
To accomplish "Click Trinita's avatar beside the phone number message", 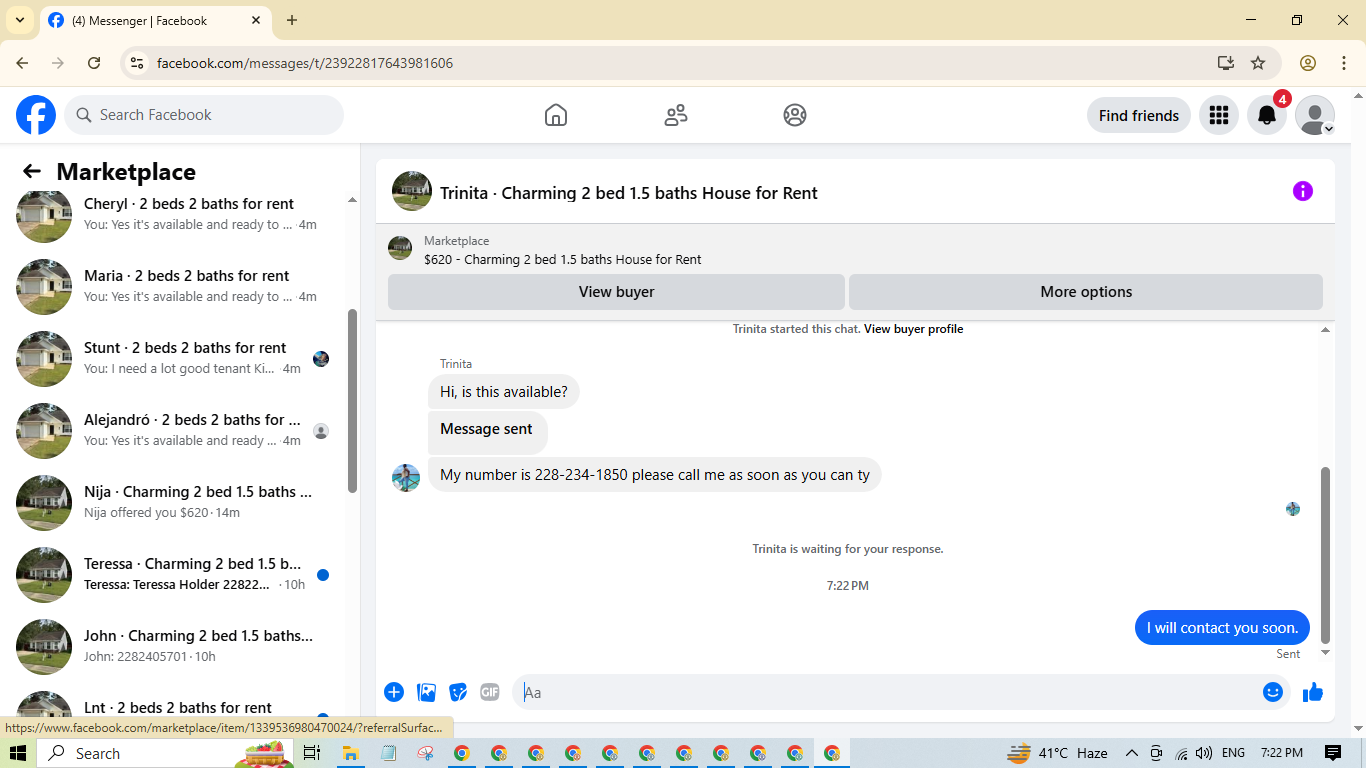I will (x=406, y=477).
